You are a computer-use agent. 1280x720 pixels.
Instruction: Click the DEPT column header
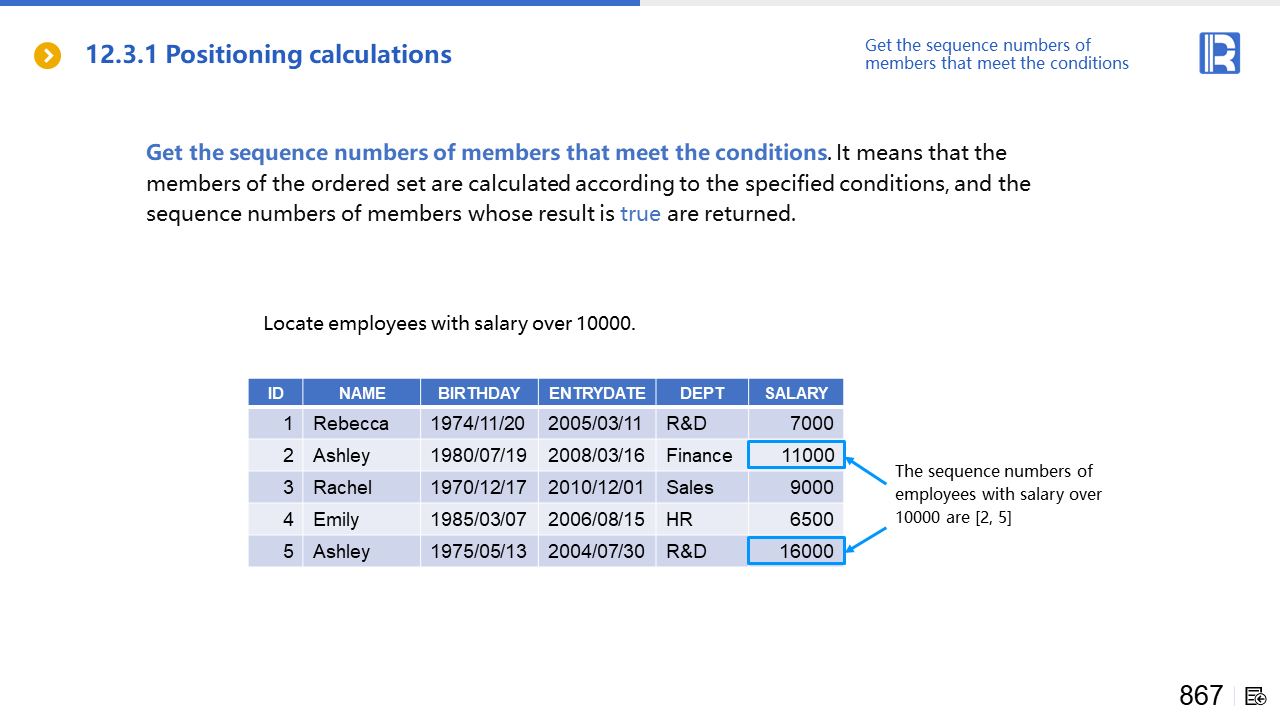tap(702, 393)
